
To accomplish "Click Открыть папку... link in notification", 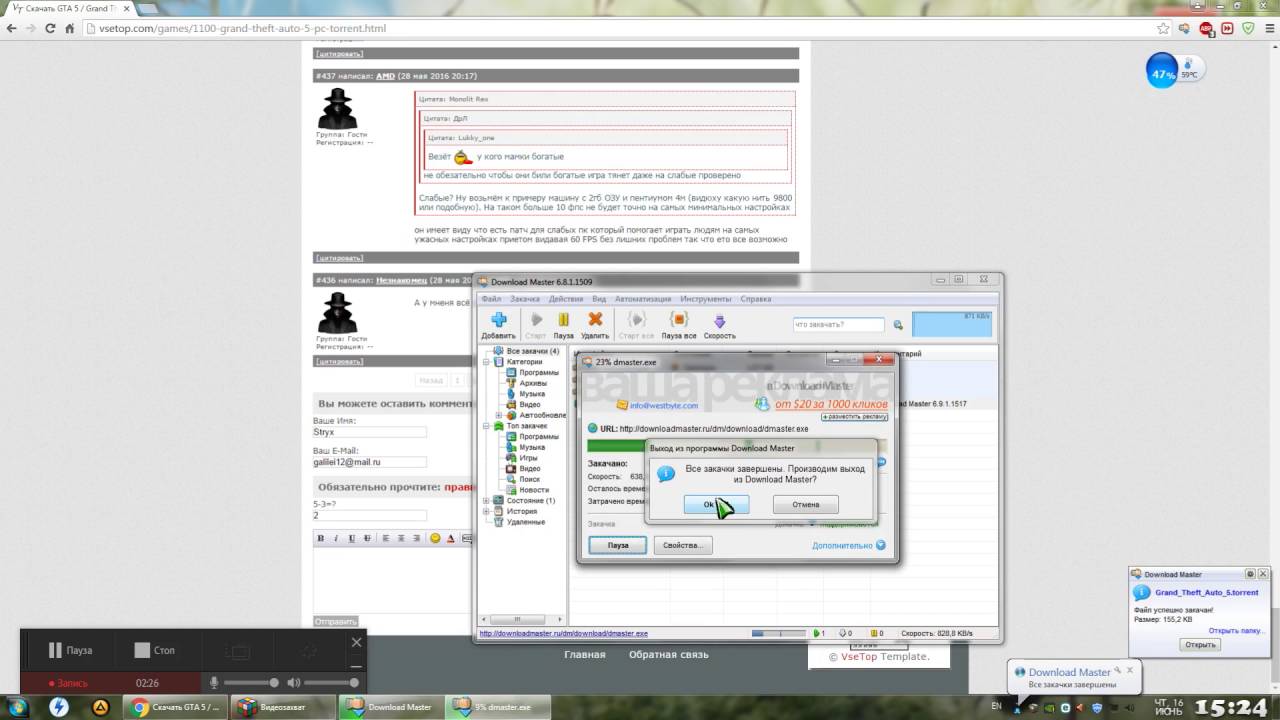I will pyautogui.click(x=1238, y=631).
